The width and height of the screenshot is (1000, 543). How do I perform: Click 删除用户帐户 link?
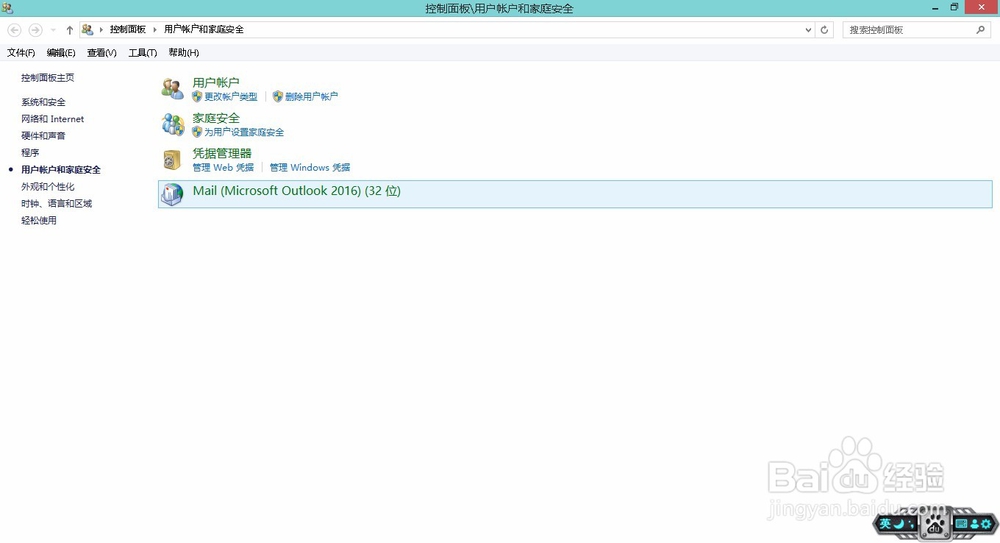[311, 96]
